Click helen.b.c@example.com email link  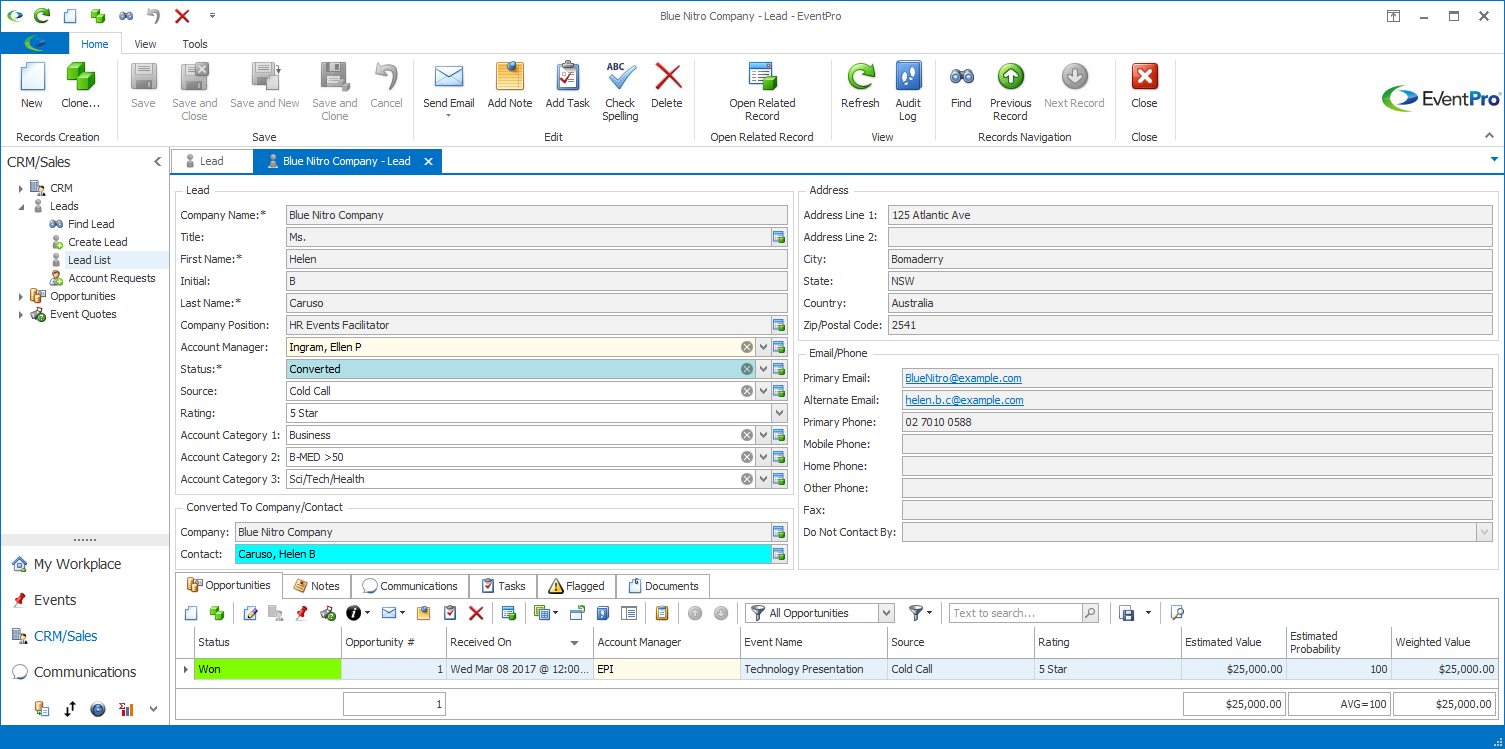tap(964, 400)
